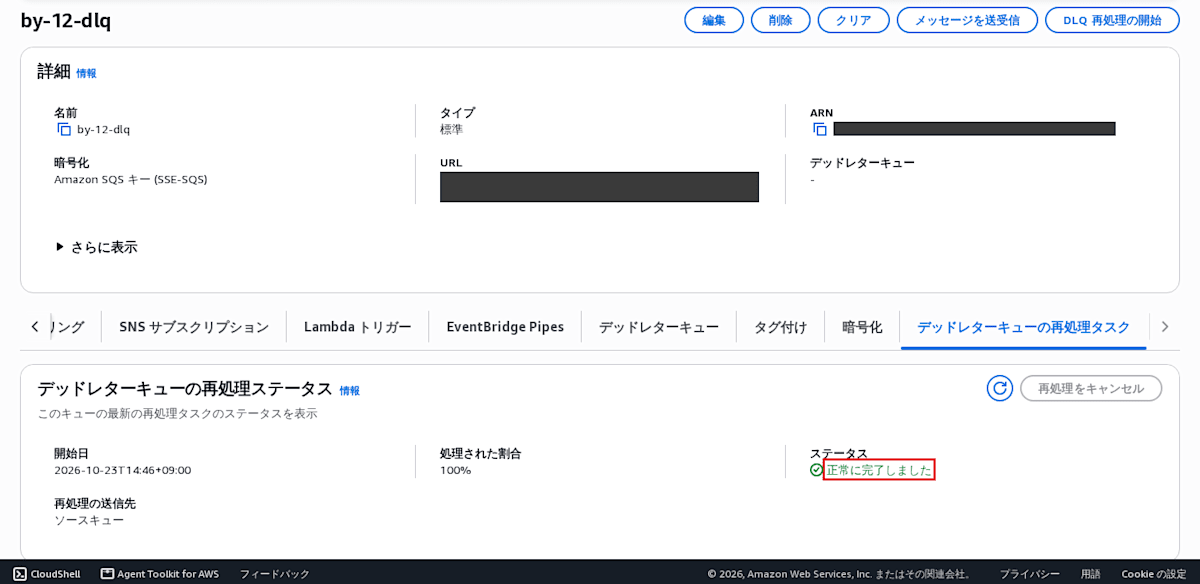This screenshot has width=1200, height=584.
Task: Expand the さらに表示 section
Action: pos(96,247)
